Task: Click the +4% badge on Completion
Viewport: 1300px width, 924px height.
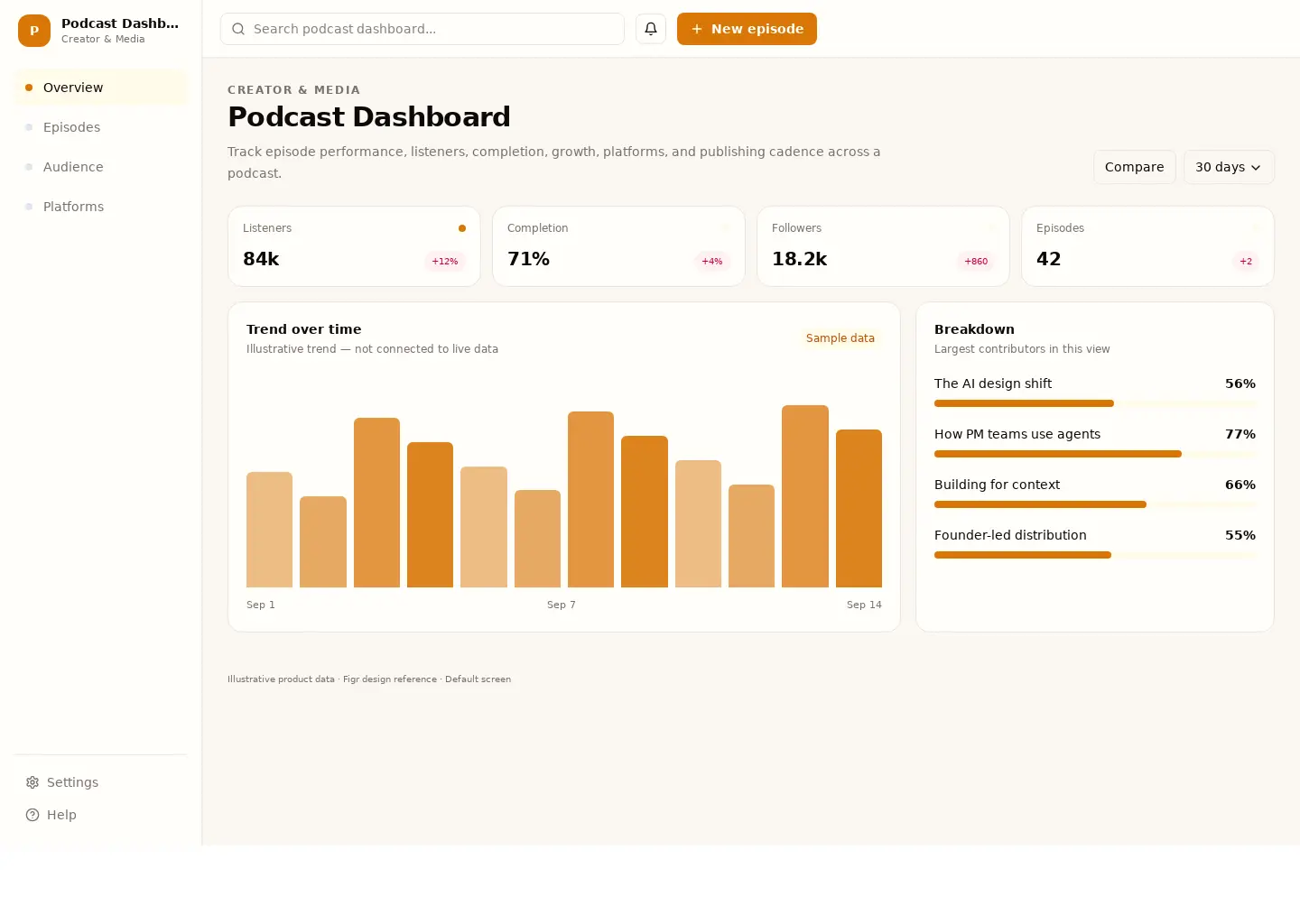Action: [x=712, y=262]
